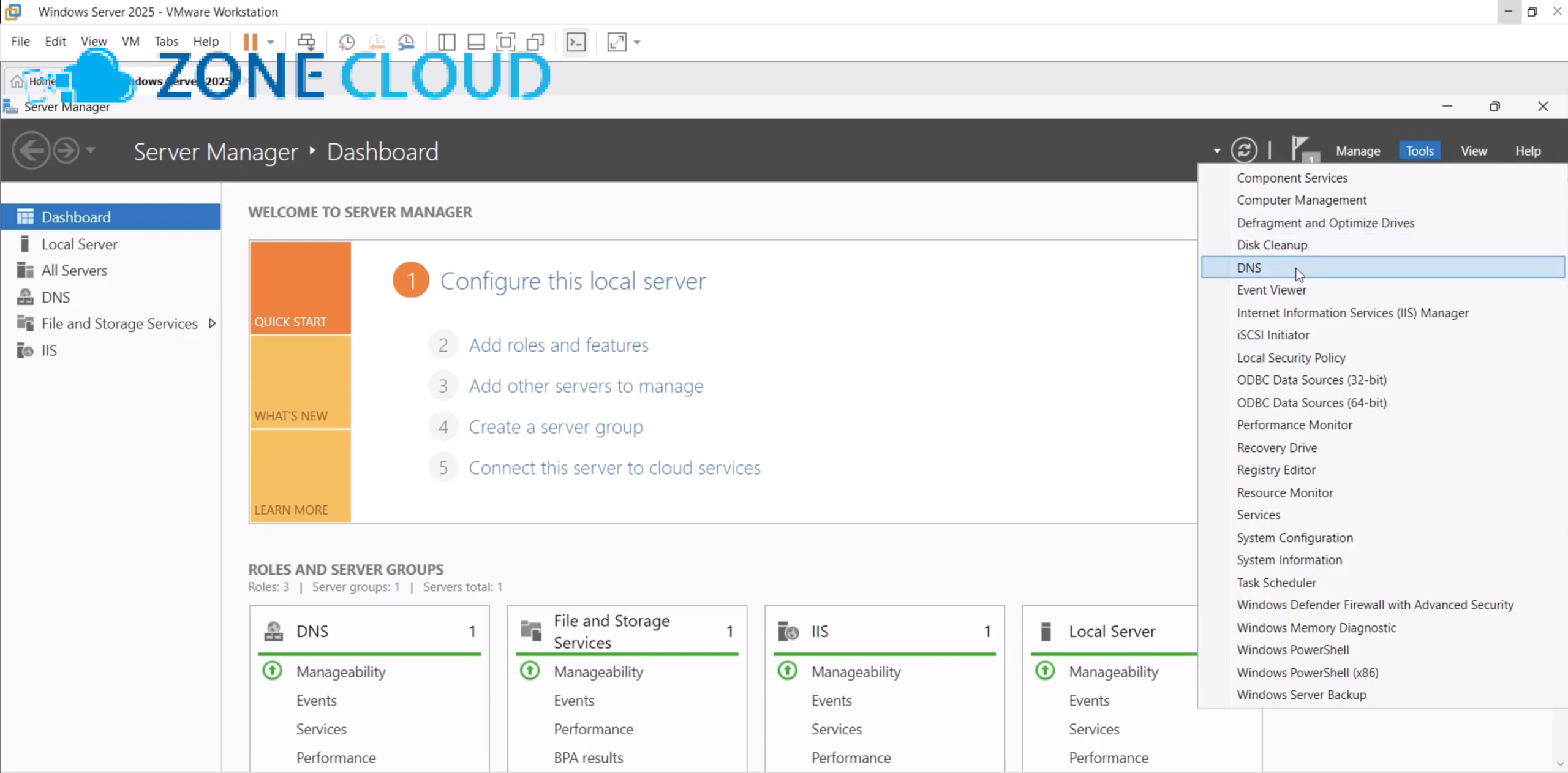The height and width of the screenshot is (773, 1568).
Task: Click Server Manager forward navigation arrow
Action: 66,150
